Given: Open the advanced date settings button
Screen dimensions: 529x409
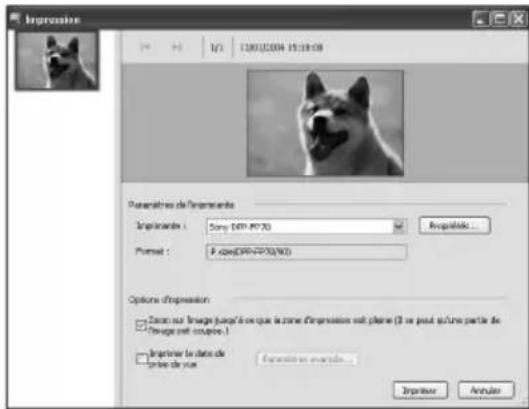Looking at the screenshot, I should (307, 359).
